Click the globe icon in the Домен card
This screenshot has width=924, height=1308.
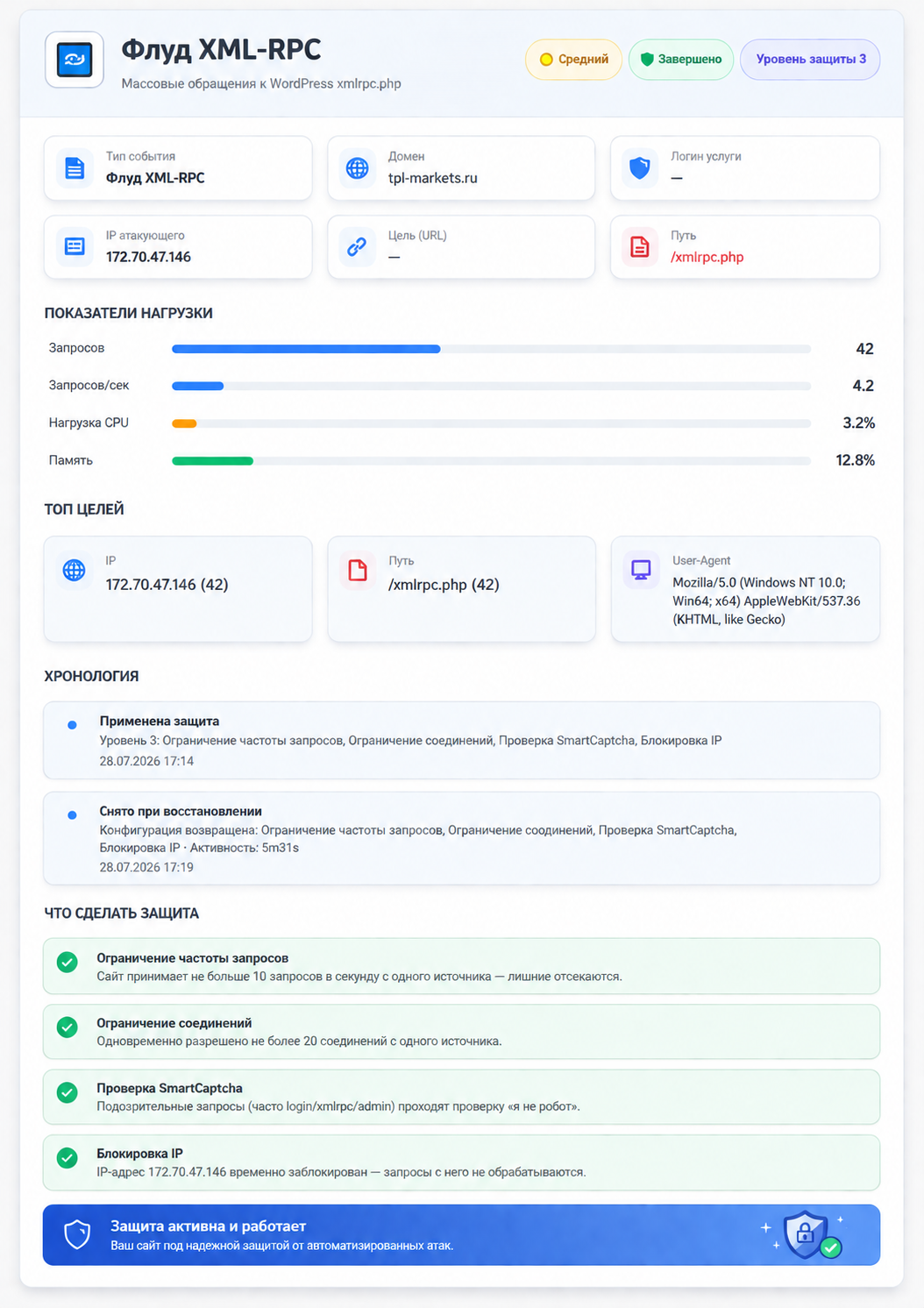pos(357,168)
